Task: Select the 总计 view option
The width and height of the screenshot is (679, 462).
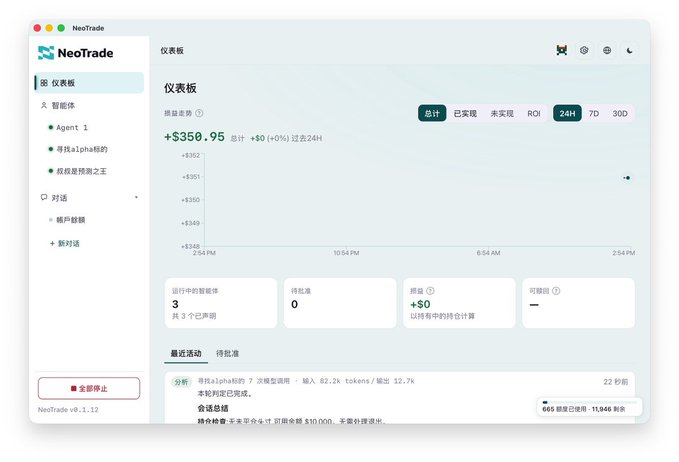Action: pyautogui.click(x=432, y=113)
